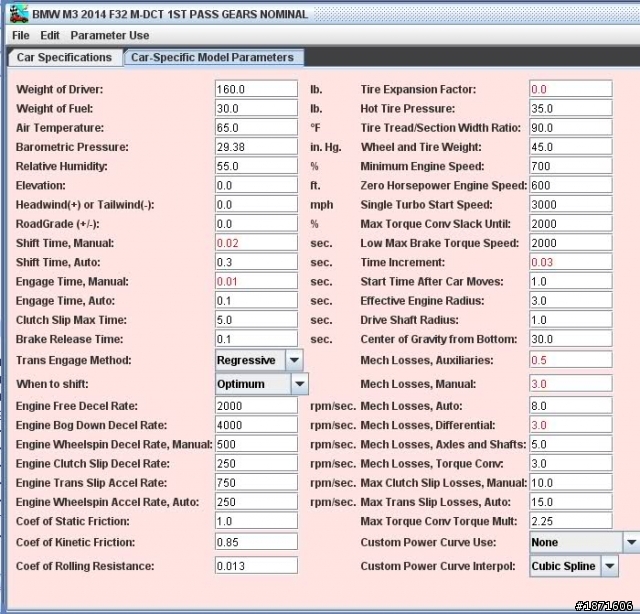Click Low Max Brake Torque Speed field
The image size is (640, 614).
click(571, 243)
